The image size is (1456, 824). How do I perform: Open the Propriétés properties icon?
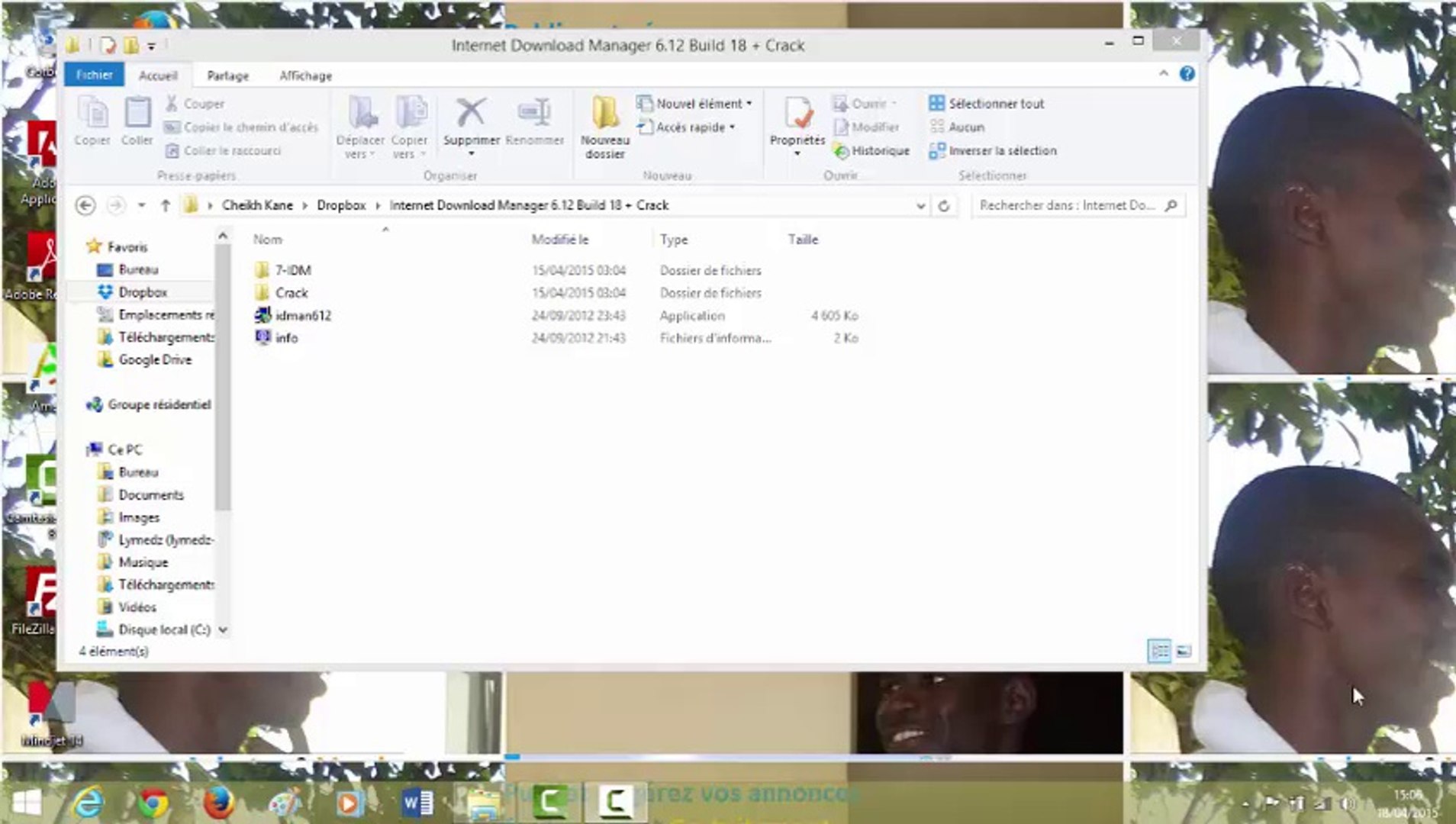[797, 114]
